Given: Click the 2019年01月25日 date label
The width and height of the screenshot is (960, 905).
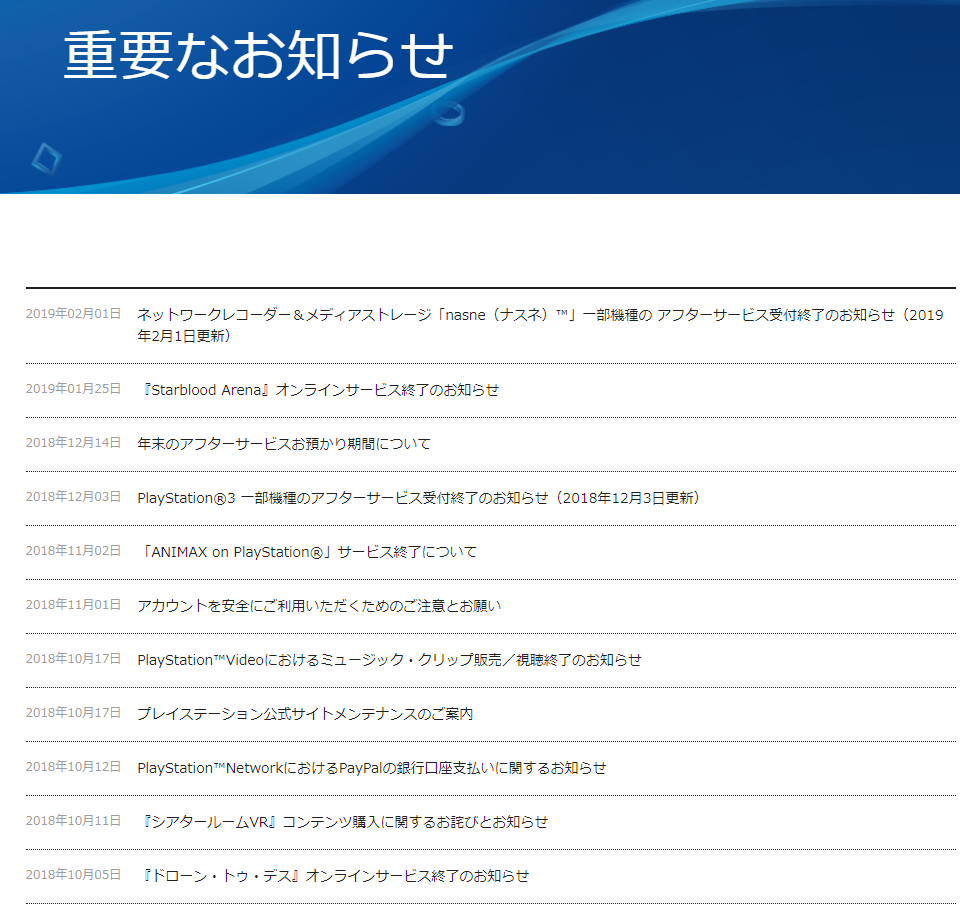Looking at the screenshot, I should [x=73, y=389].
